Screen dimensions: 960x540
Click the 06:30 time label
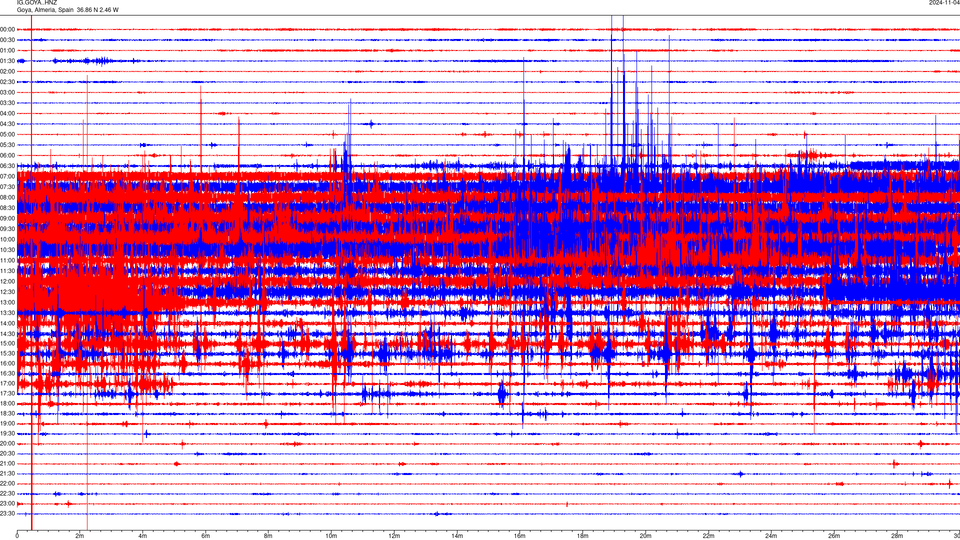click(7, 166)
